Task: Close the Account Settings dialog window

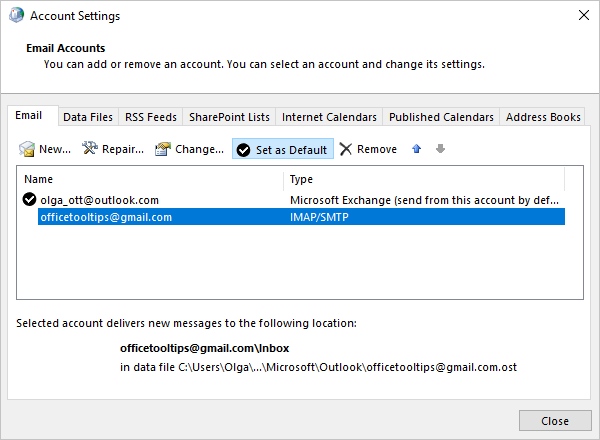Action: [584, 15]
